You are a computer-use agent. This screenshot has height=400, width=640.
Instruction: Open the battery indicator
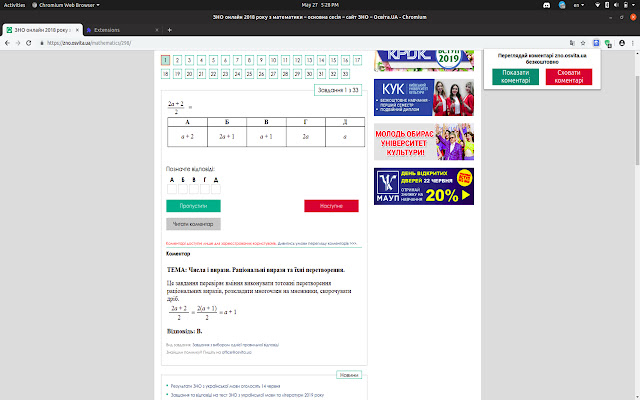[x=626, y=5]
